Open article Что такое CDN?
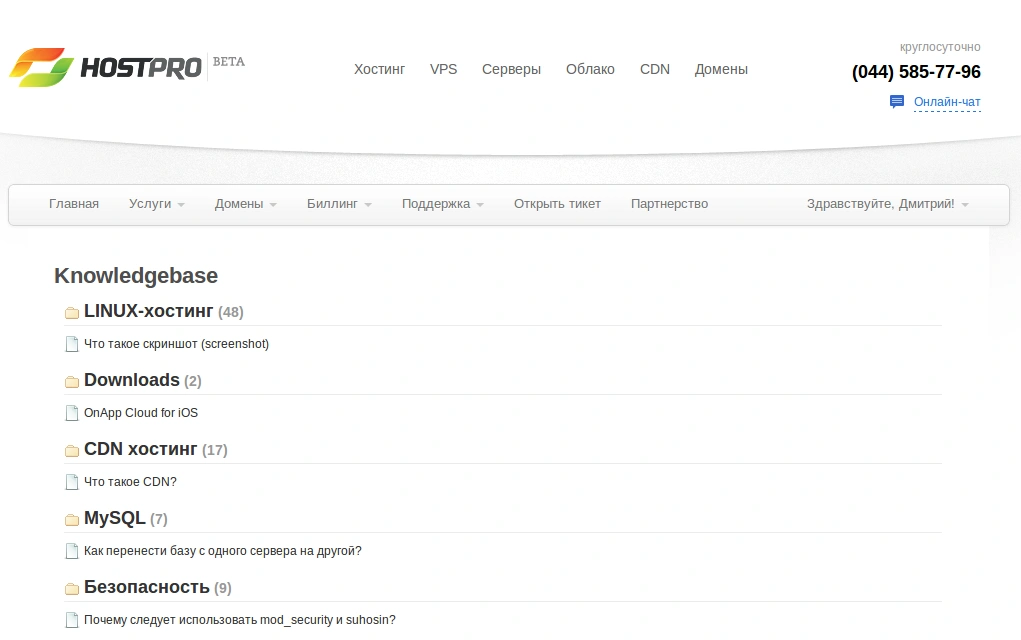 click(x=130, y=482)
